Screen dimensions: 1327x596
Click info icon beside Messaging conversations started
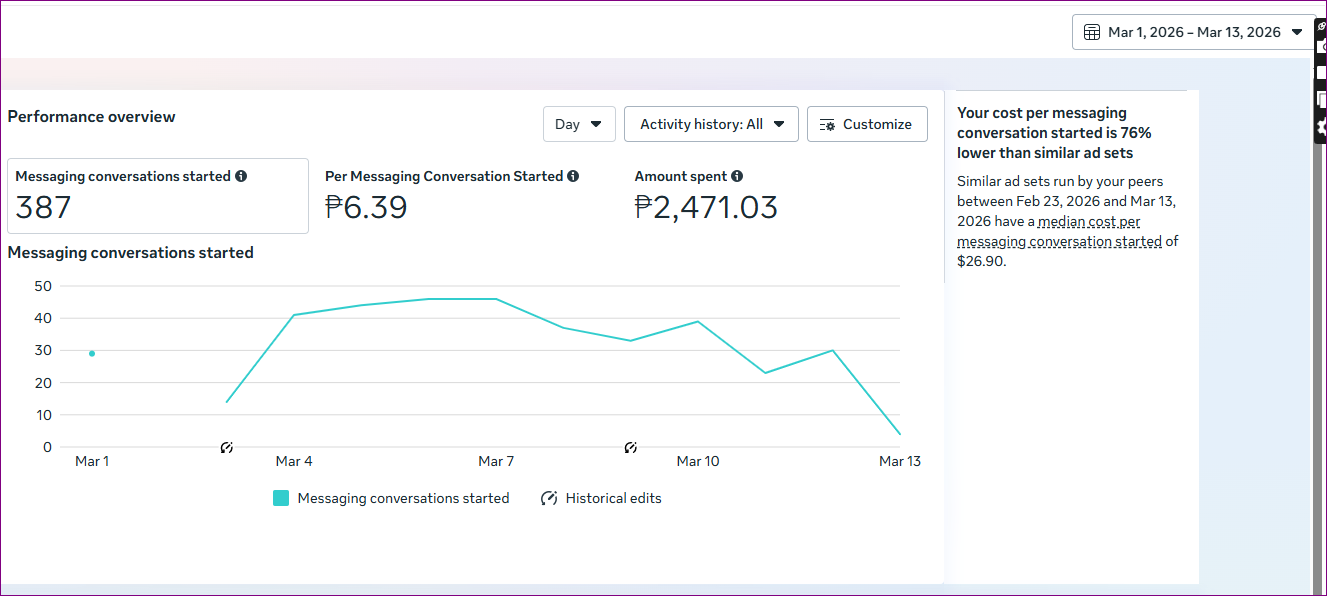coord(240,176)
